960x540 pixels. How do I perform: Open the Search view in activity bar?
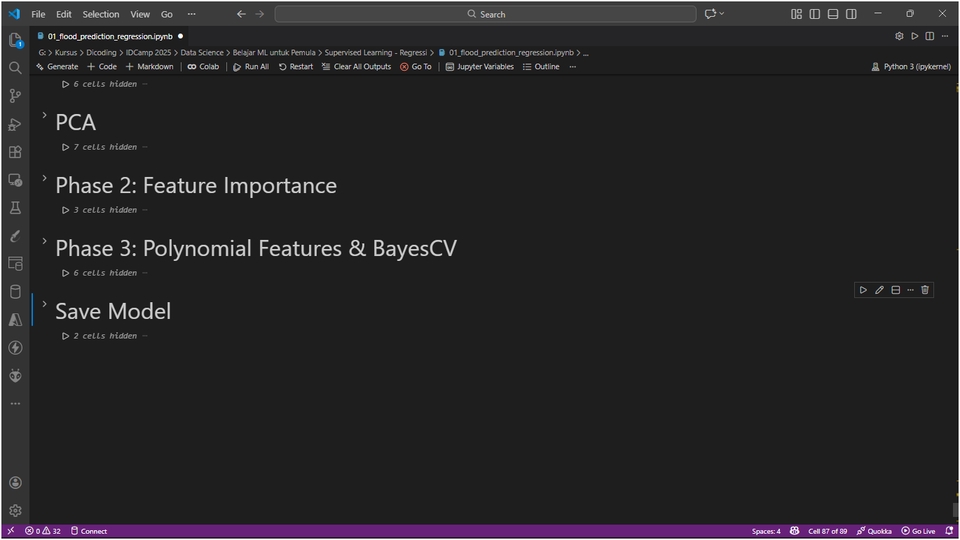pos(15,68)
